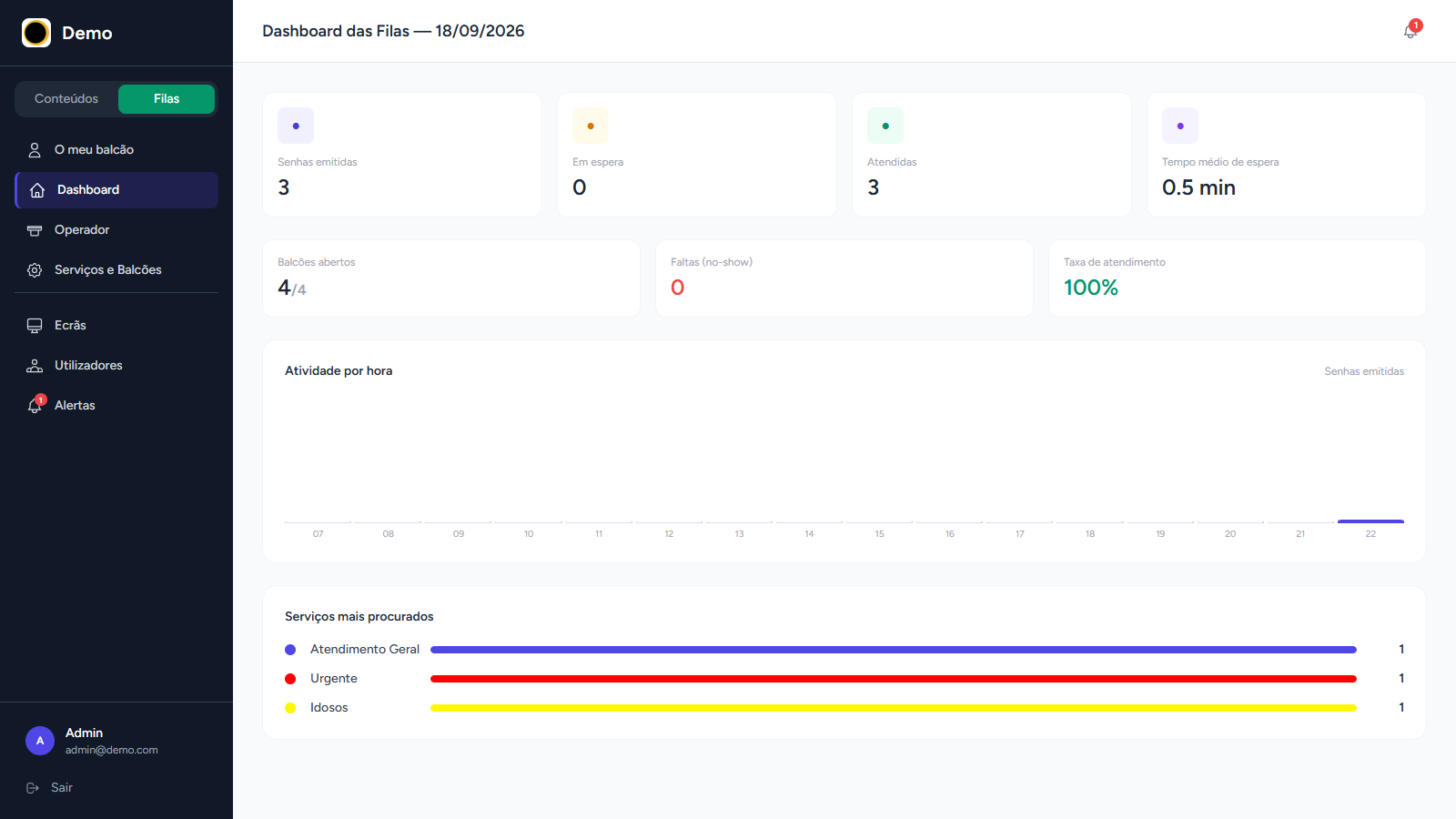Click the person icon beside O meu balcão
The width and height of the screenshot is (1456, 819).
pos(35,150)
